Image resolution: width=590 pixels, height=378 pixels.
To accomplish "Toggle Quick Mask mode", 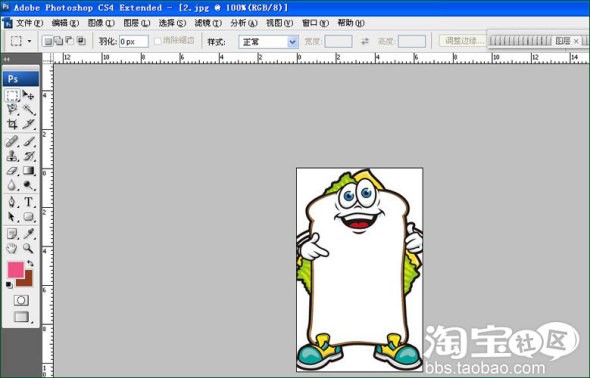I will click(21, 300).
